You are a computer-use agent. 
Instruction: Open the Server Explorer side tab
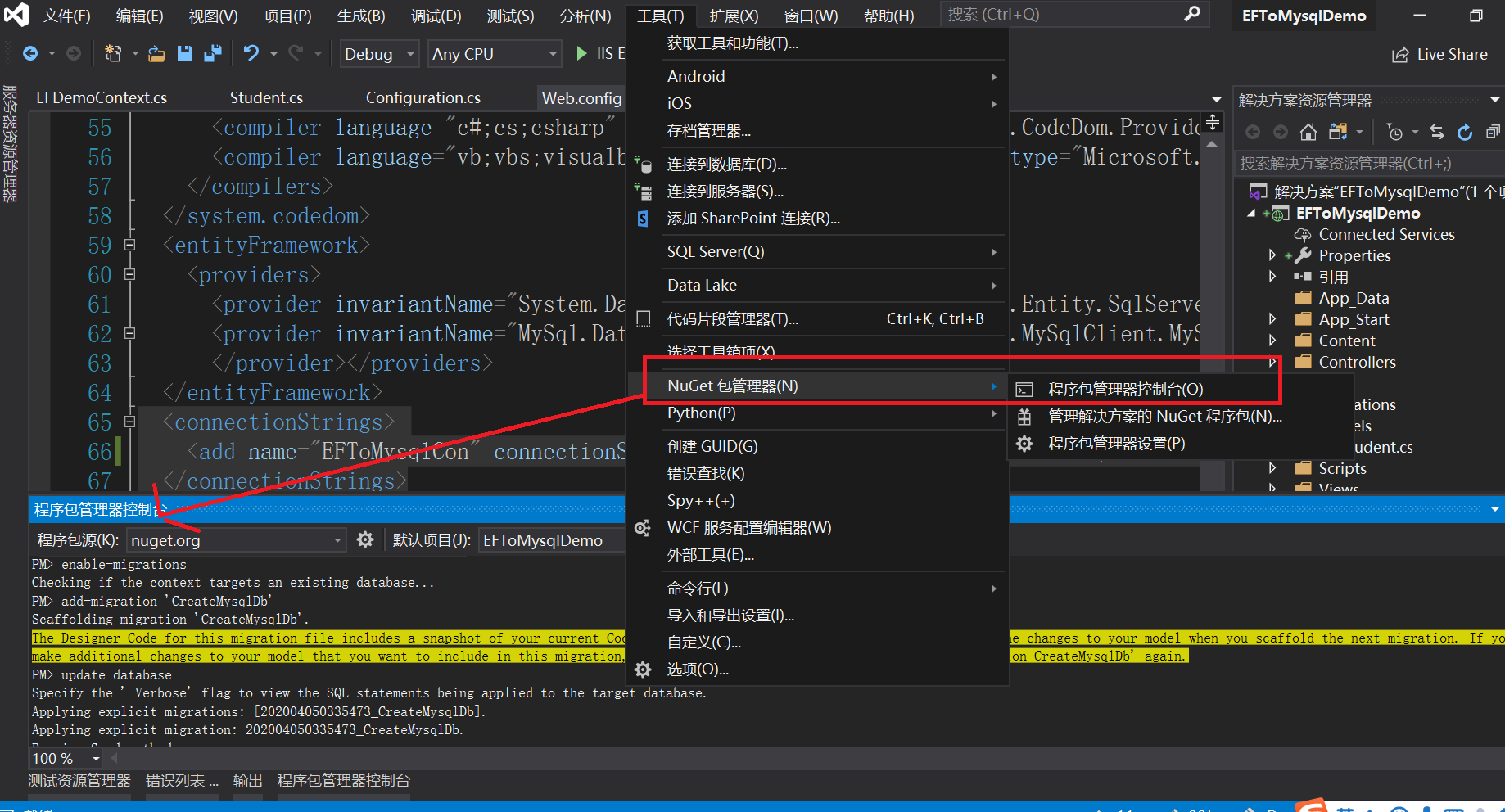[x=10, y=144]
